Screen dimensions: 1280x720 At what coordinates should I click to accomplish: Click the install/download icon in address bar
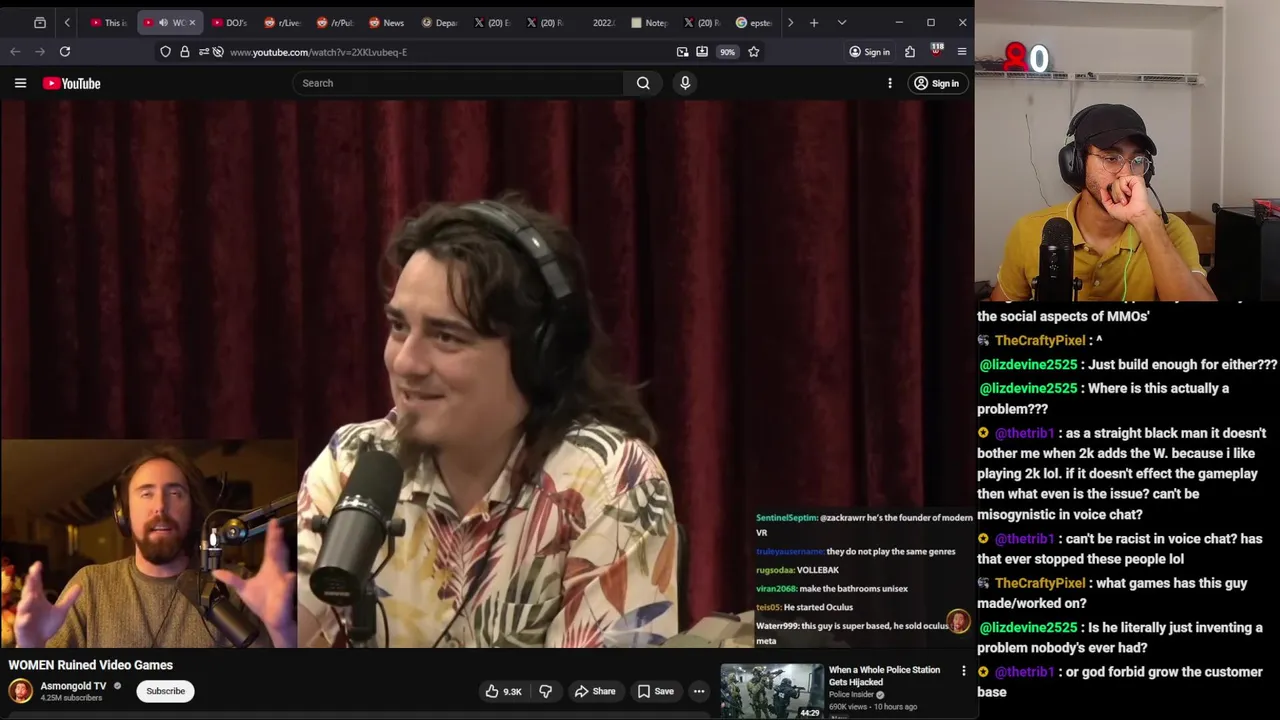tap(702, 52)
